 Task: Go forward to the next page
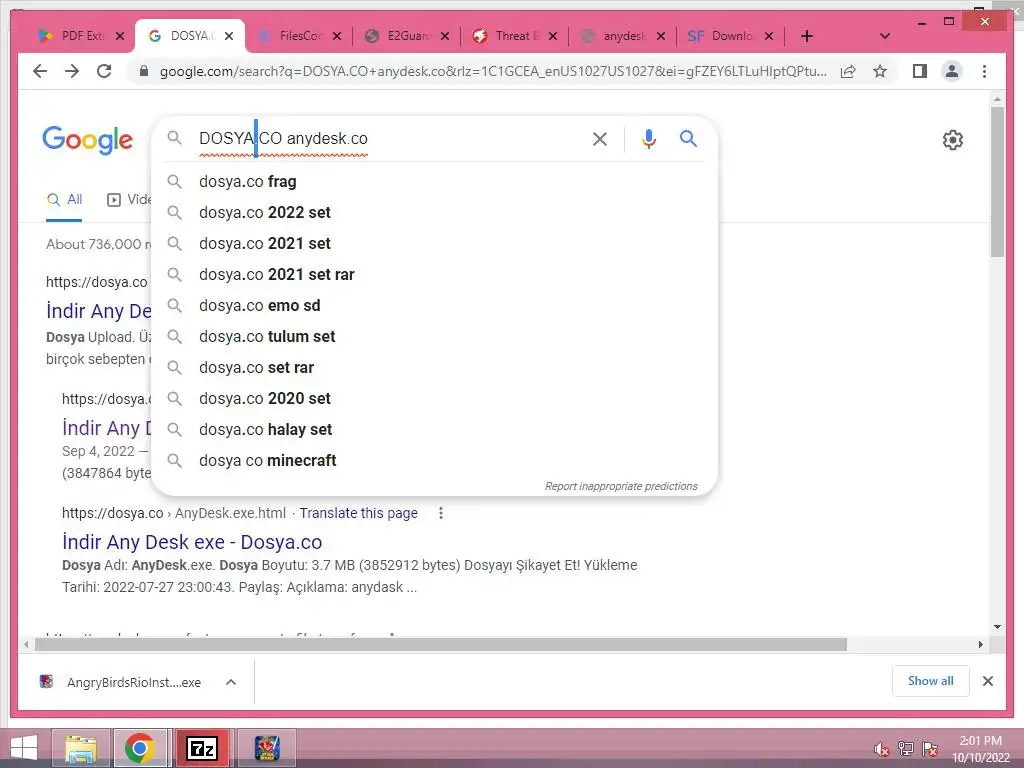(72, 71)
